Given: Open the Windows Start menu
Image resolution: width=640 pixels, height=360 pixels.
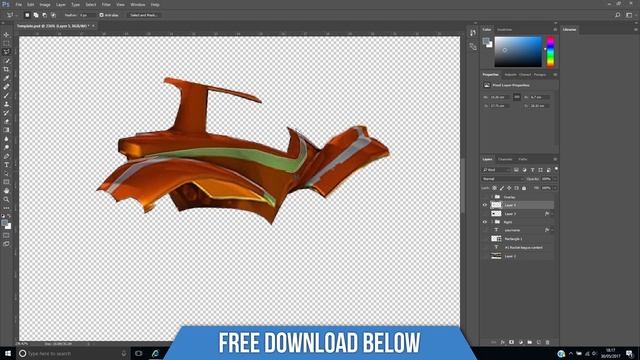Looking at the screenshot, I should (x=8, y=353).
